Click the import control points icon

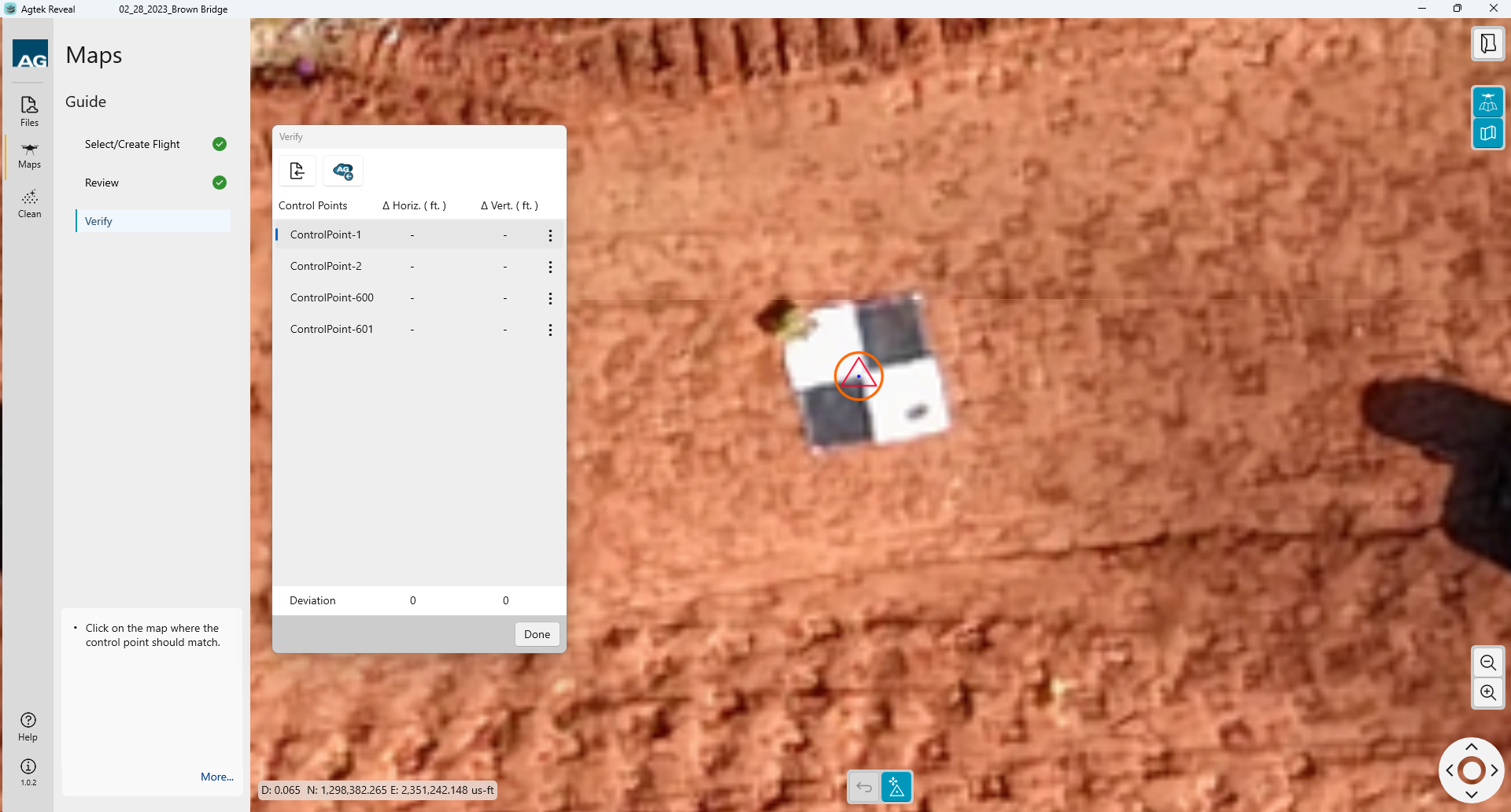tap(297, 171)
